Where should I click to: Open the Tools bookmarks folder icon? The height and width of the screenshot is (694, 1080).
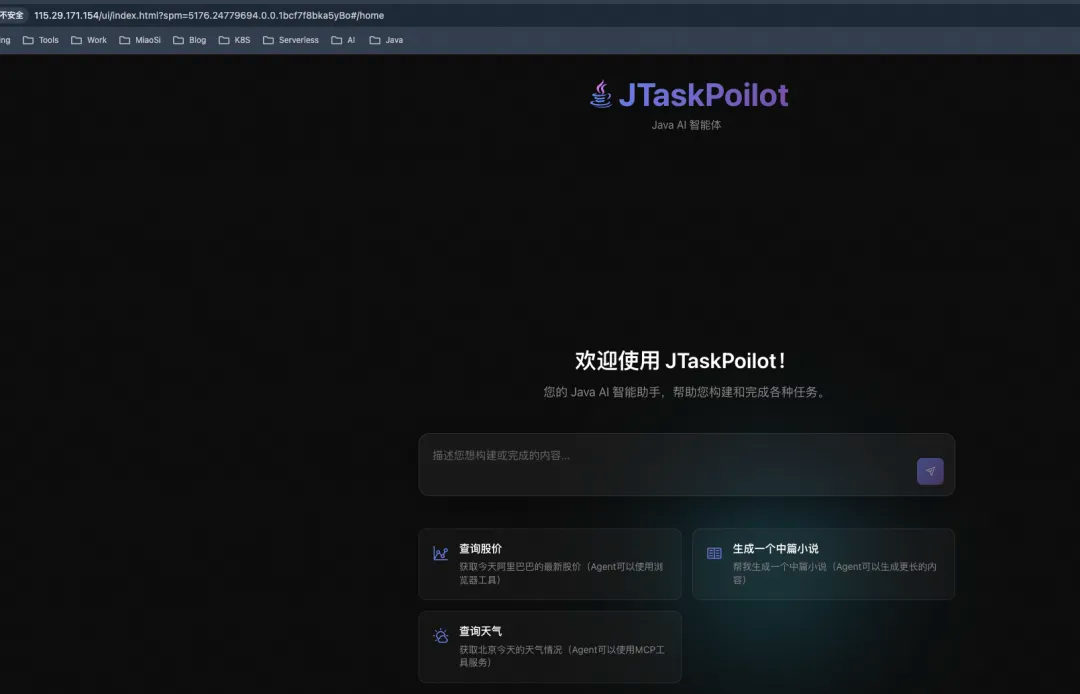[x=27, y=40]
